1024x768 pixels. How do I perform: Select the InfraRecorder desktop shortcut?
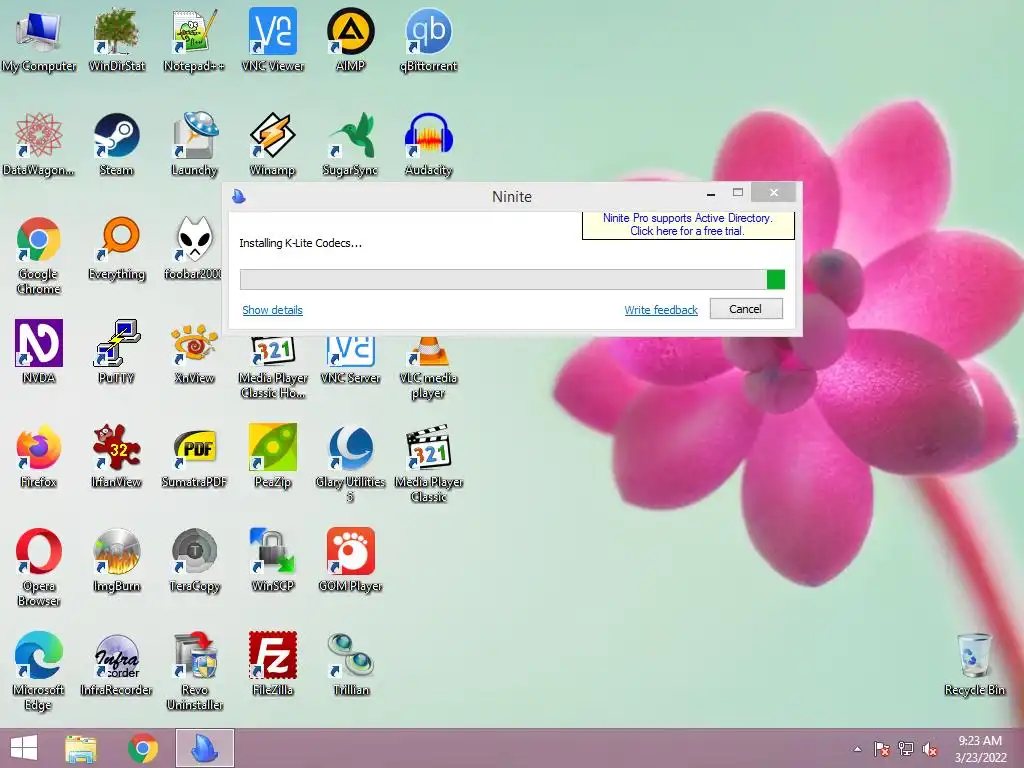click(x=116, y=665)
